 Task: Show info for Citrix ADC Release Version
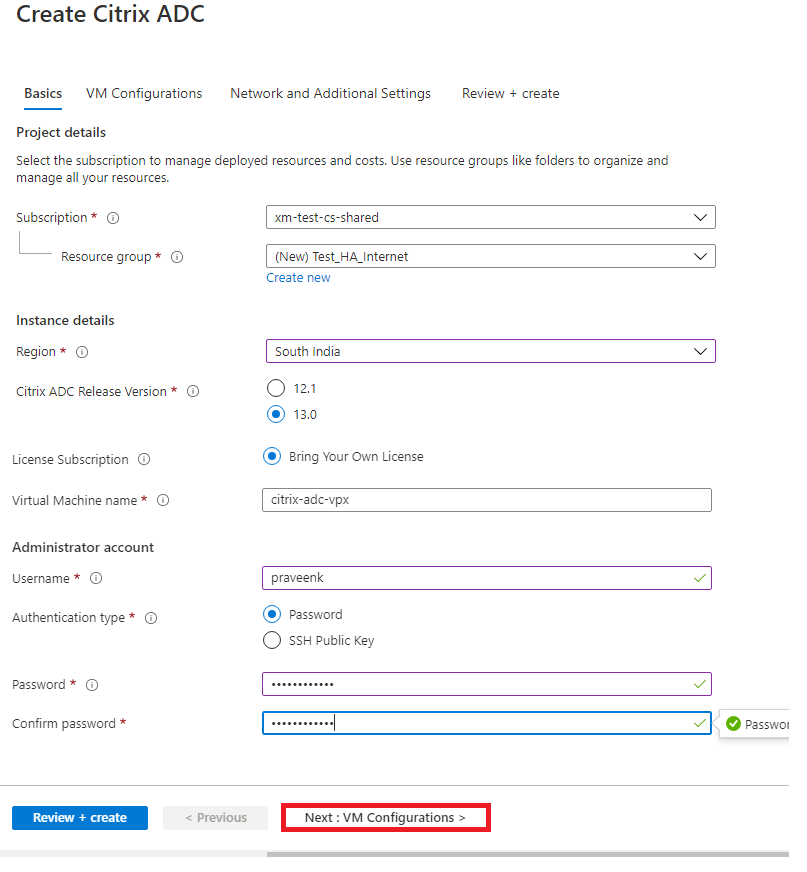(193, 392)
